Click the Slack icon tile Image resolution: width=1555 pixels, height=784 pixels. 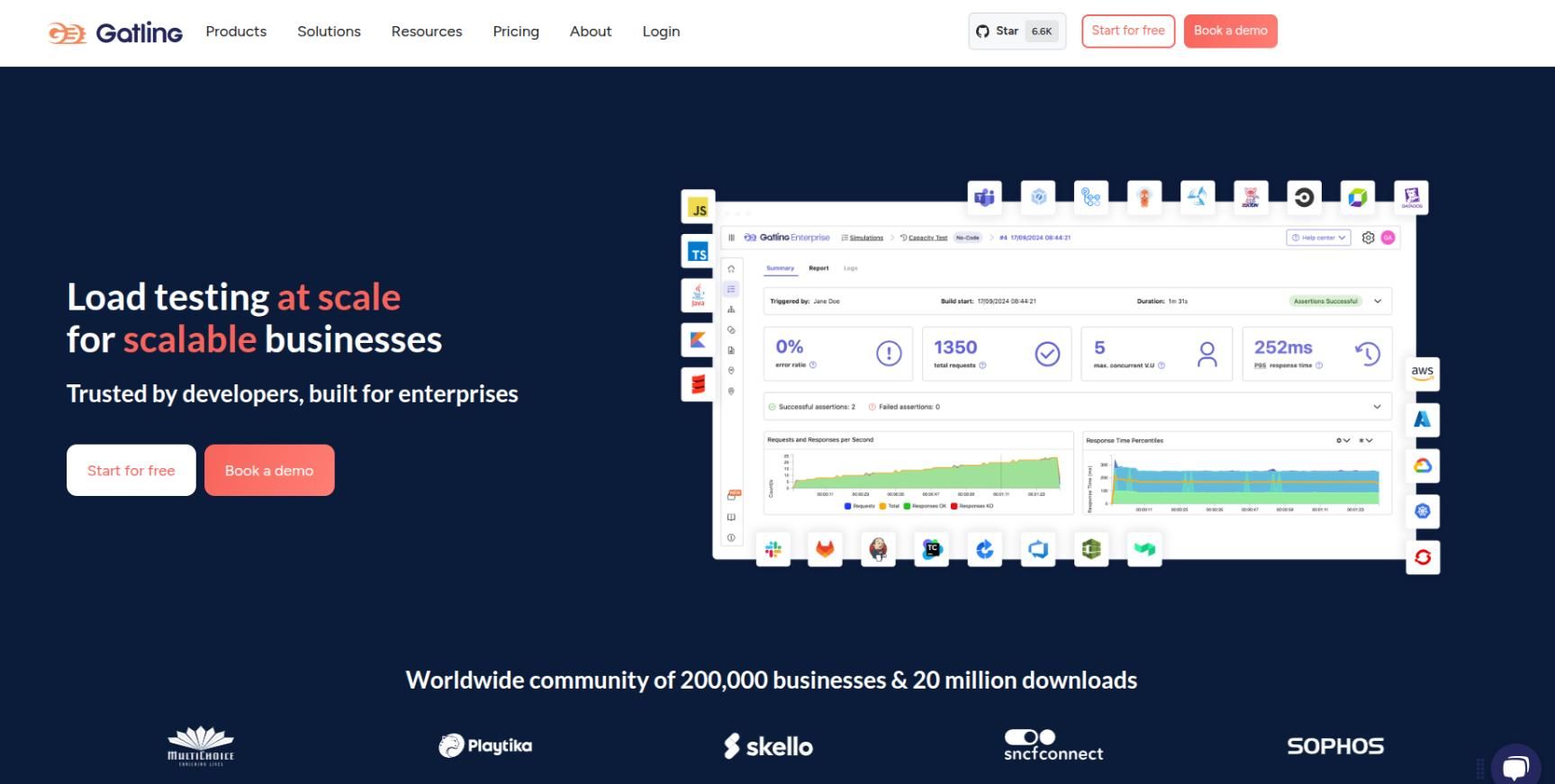[x=773, y=549]
